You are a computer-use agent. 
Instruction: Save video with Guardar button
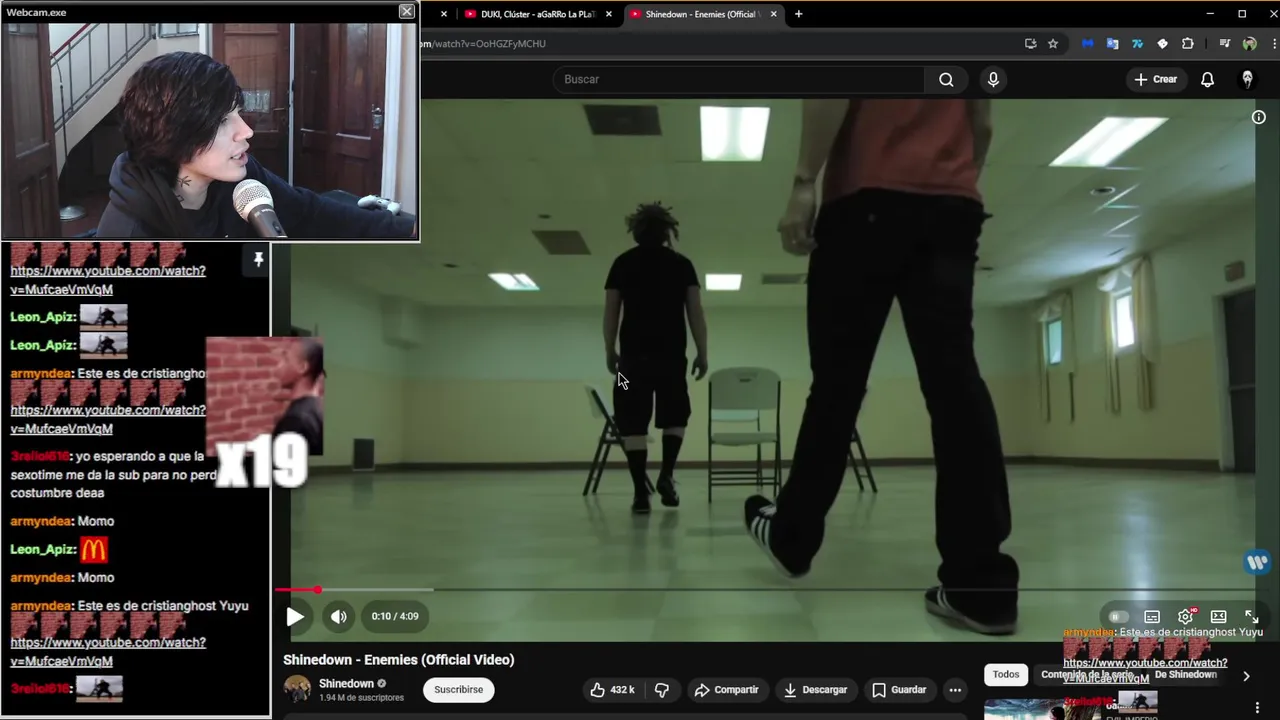pos(899,690)
